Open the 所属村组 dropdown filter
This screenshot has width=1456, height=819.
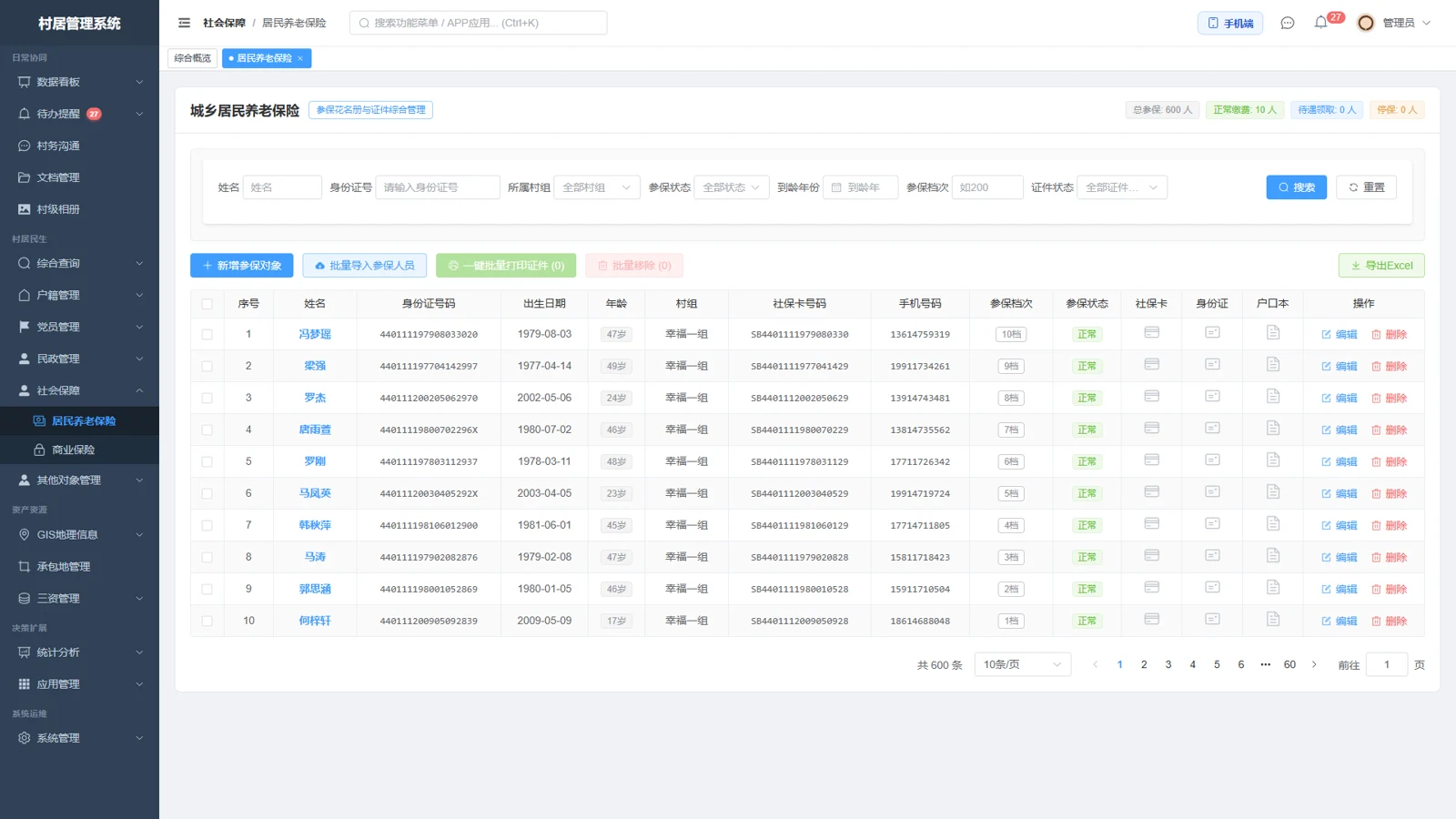[x=596, y=187]
